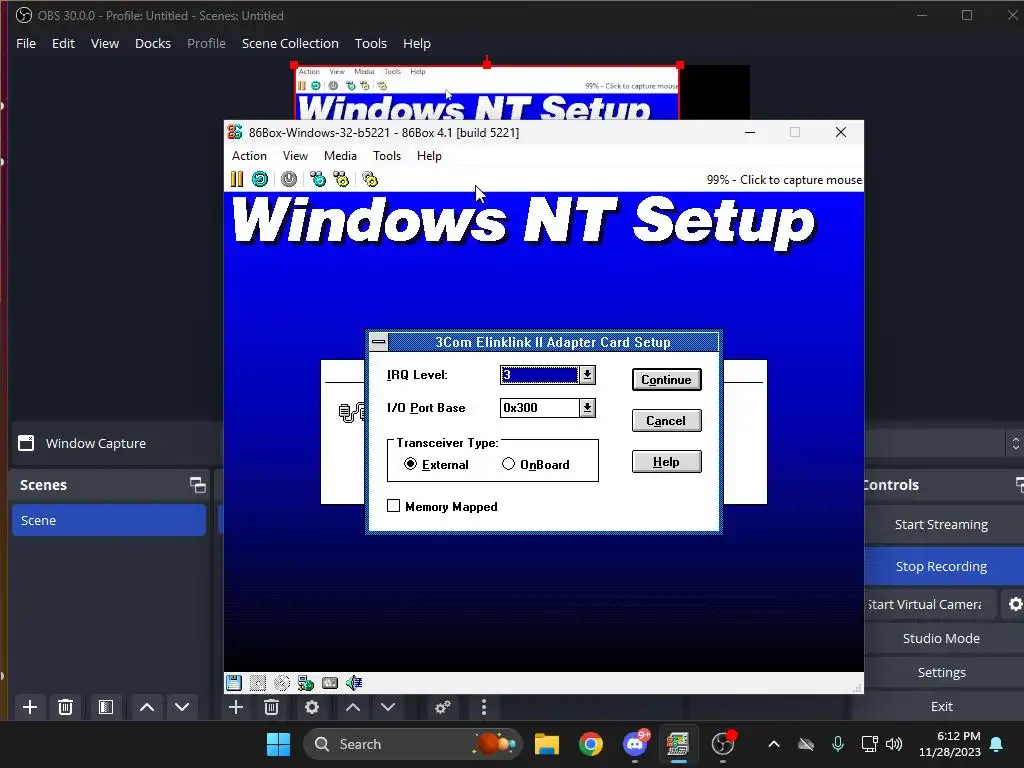
Task: Pause the 86Box emulation
Action: click(237, 179)
